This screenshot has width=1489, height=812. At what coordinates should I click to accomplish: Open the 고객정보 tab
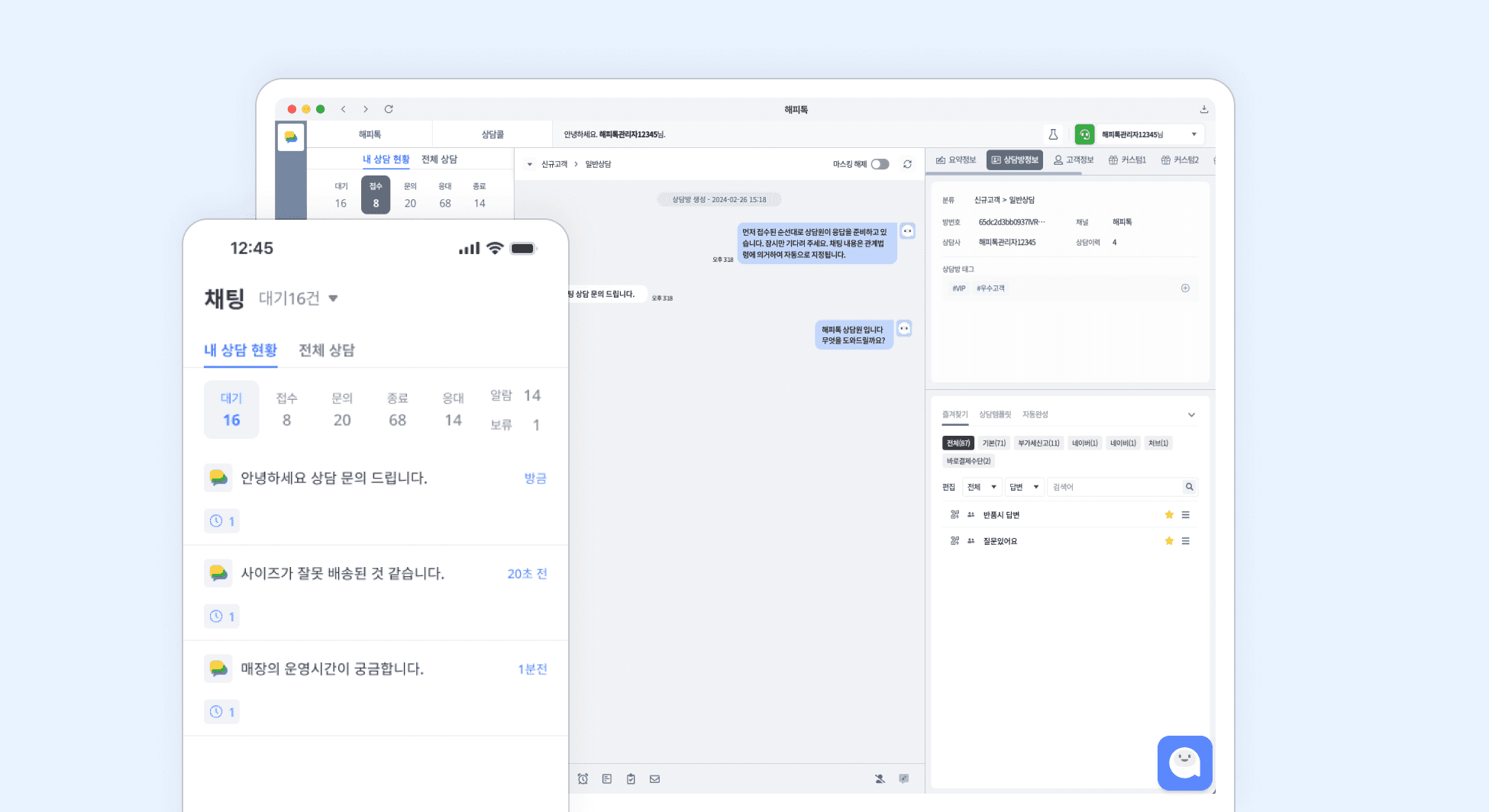pos(1074,159)
